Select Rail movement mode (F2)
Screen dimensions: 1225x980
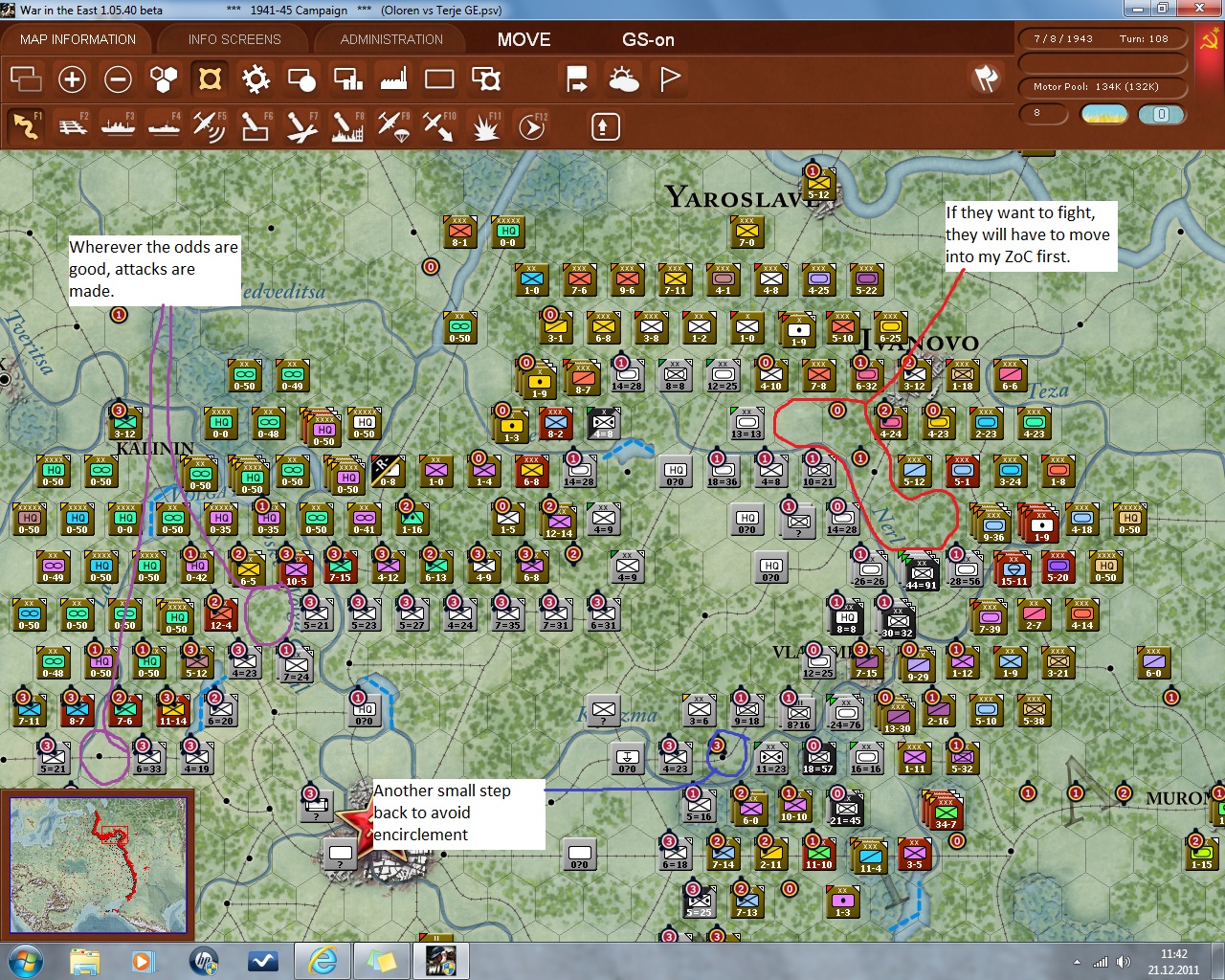[x=72, y=125]
